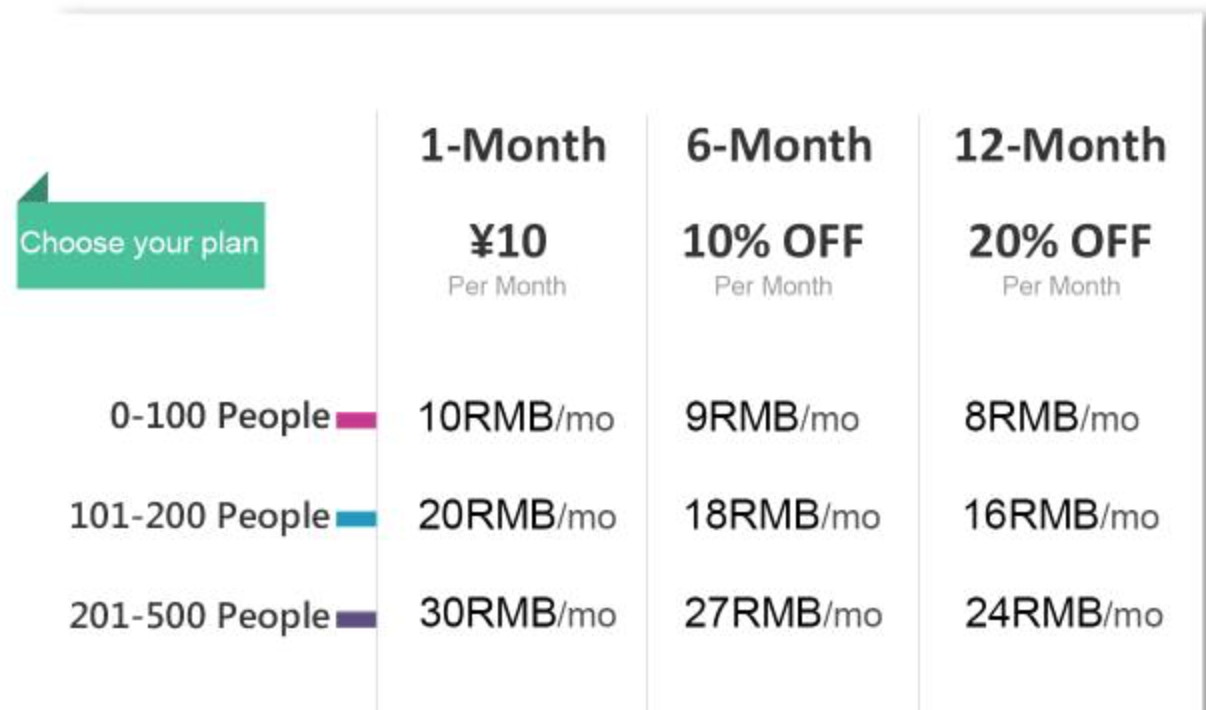
Task: Choose the 24RMB/mo price option
Action: [x=1064, y=613]
